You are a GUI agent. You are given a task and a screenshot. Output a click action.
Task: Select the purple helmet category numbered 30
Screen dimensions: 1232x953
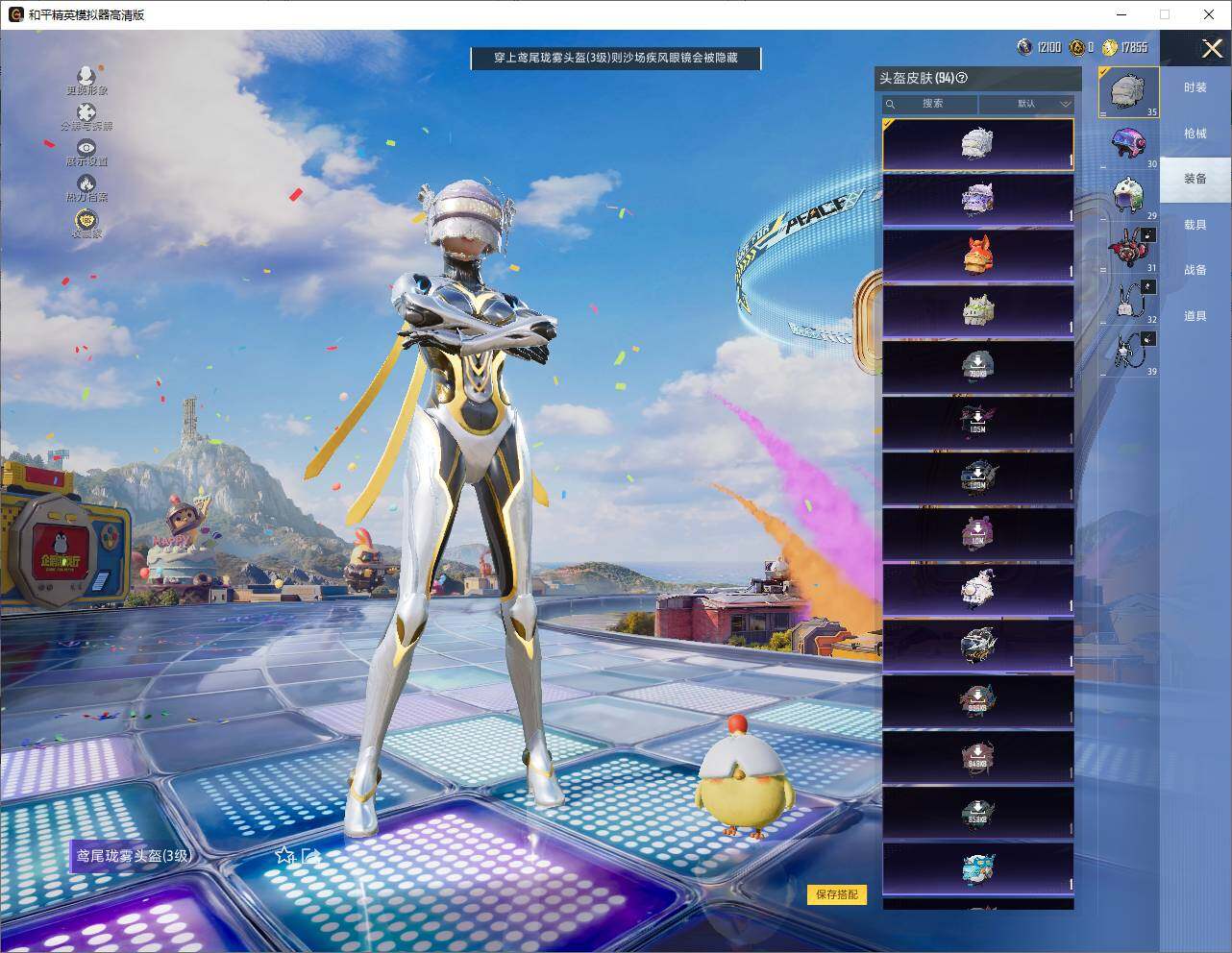[x=1129, y=145]
